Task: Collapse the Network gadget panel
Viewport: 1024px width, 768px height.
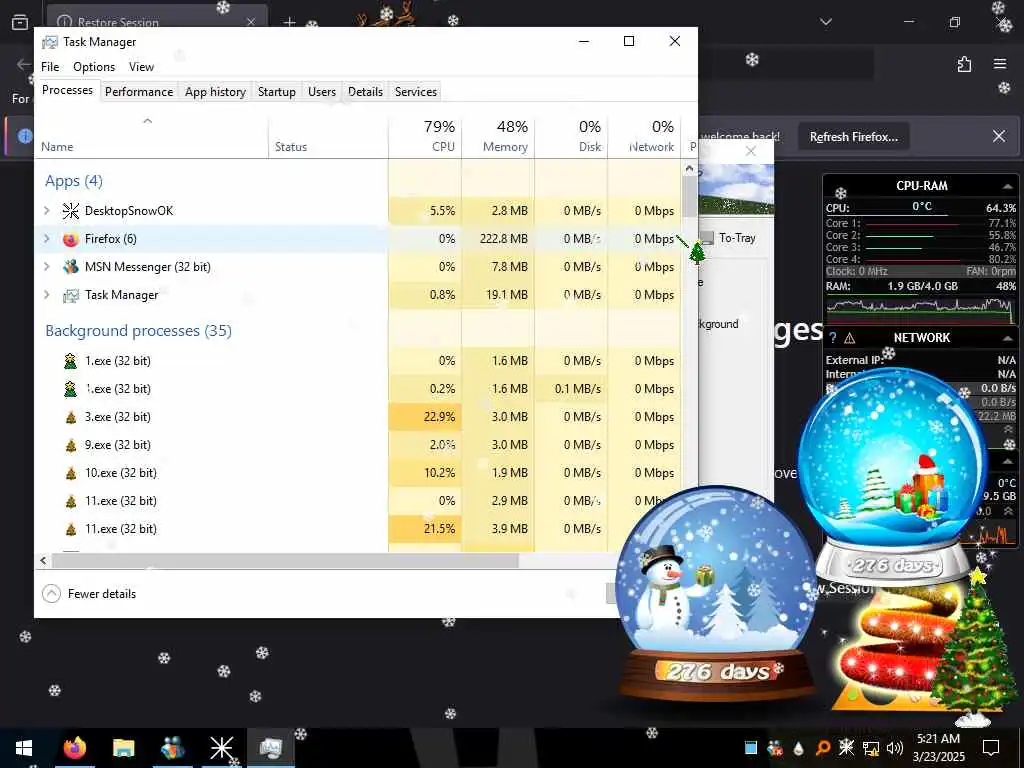Action: click(1008, 338)
